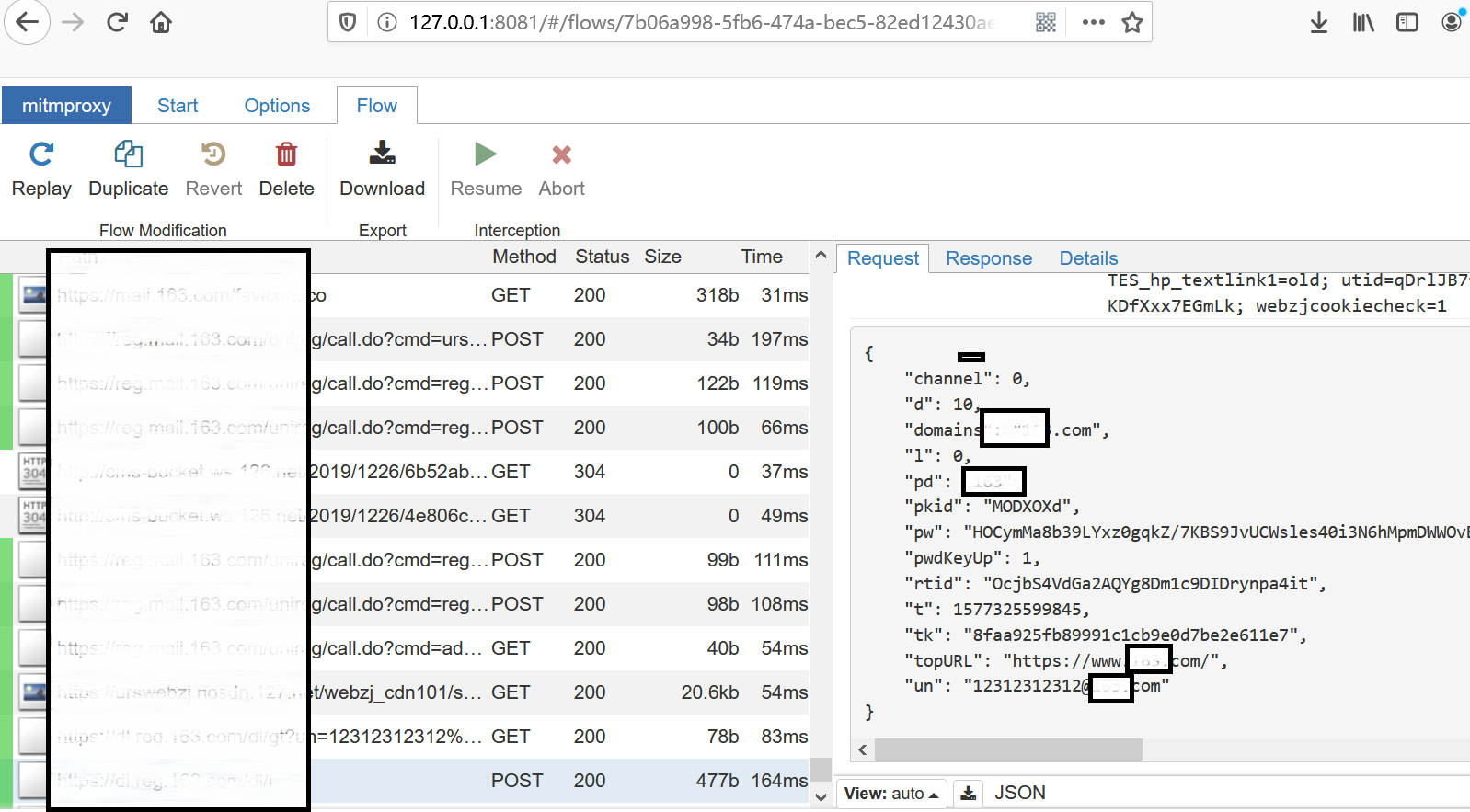Open the browser library icon

pos(1362,22)
